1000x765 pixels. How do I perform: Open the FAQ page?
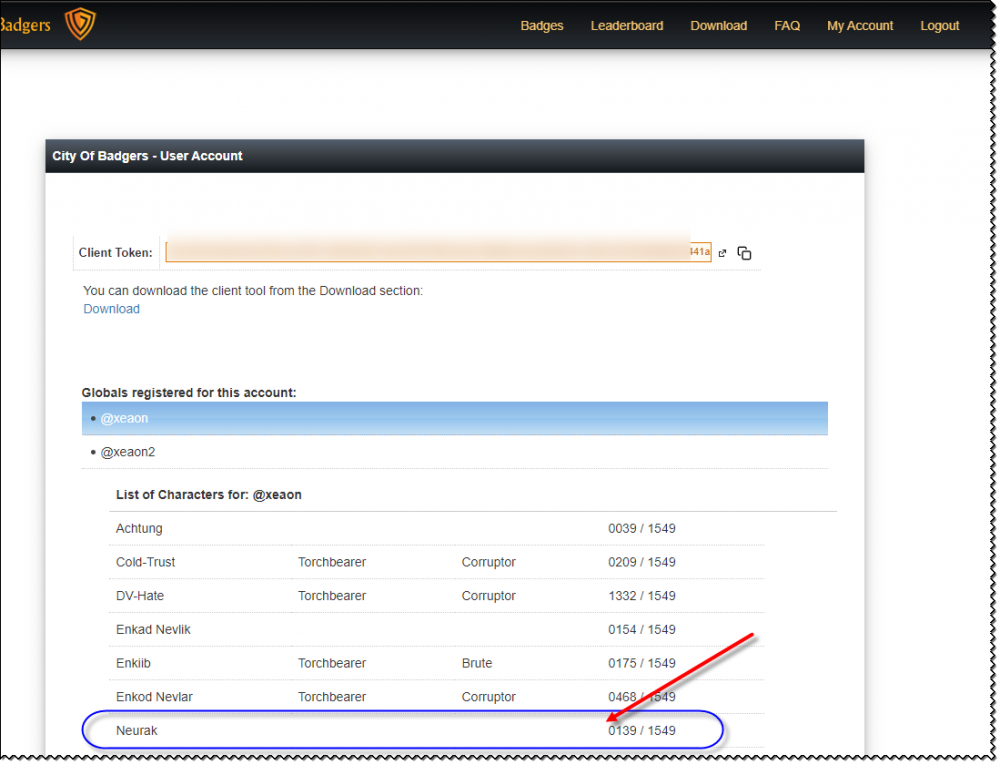click(787, 26)
